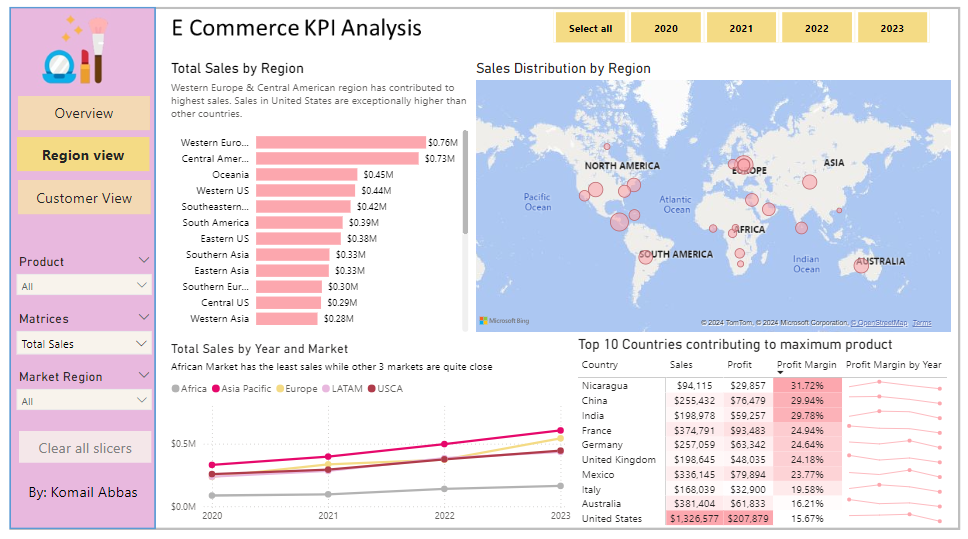Open the OpenStreetMap attribution link
The image size is (968, 539).
[x=881, y=322]
